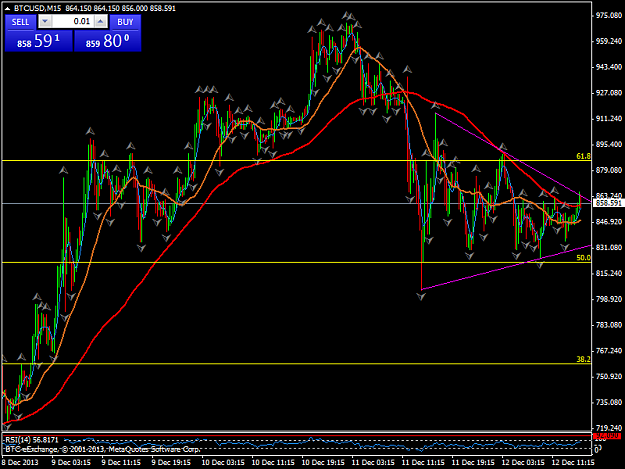
Task: Click the 9 Dec 03:15 time label
Action: (x=71, y=462)
